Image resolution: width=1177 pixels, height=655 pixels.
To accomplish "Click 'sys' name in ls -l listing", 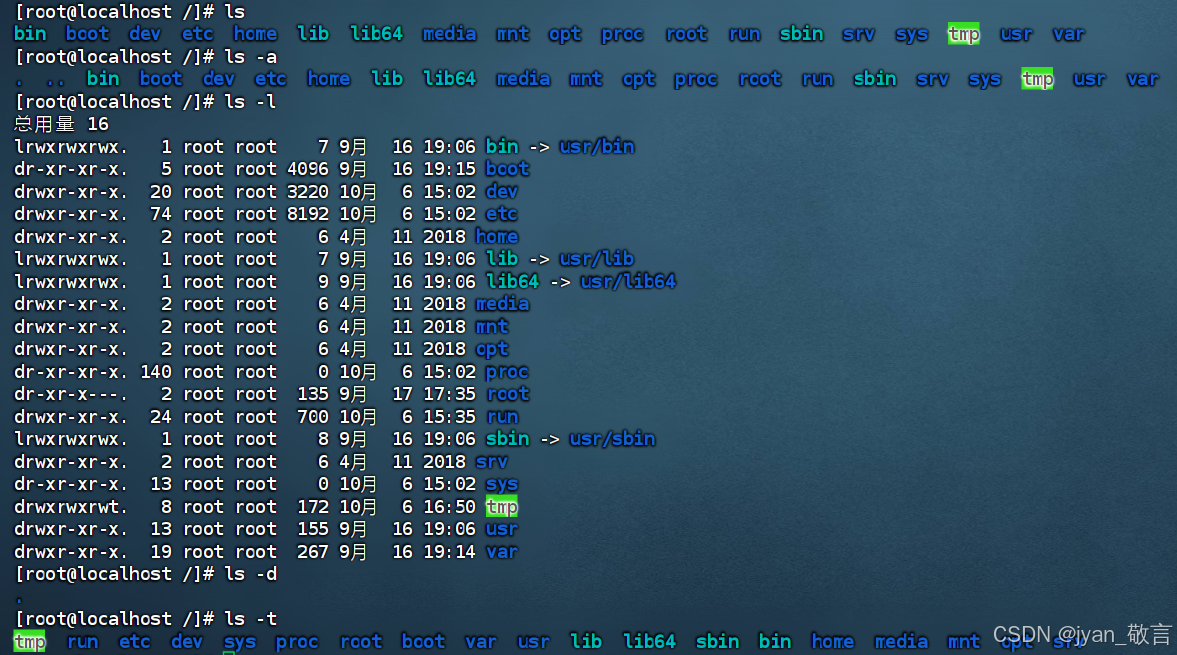I will 501,485.
